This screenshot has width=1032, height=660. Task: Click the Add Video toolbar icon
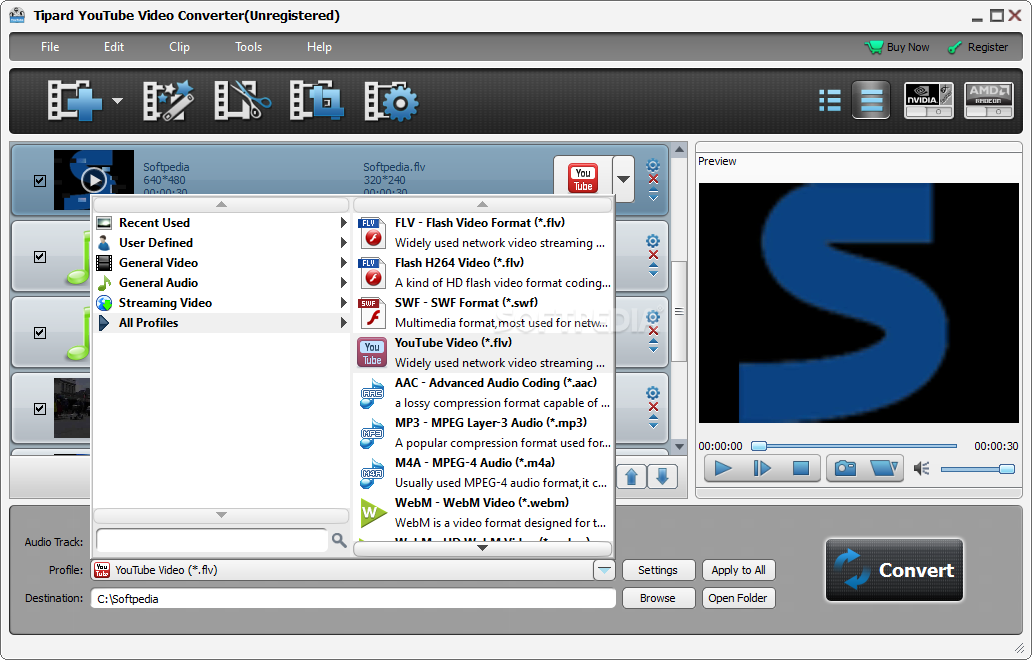click(x=74, y=101)
